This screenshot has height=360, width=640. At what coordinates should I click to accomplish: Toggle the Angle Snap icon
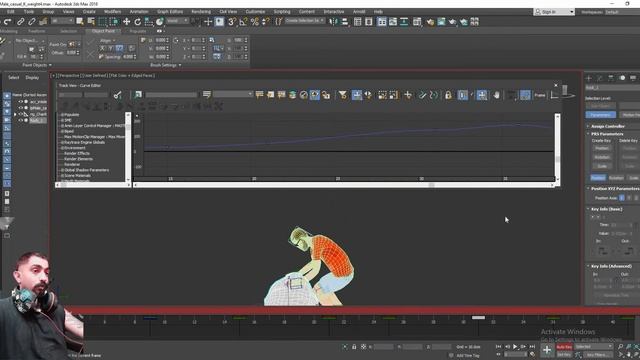(x=243, y=22)
